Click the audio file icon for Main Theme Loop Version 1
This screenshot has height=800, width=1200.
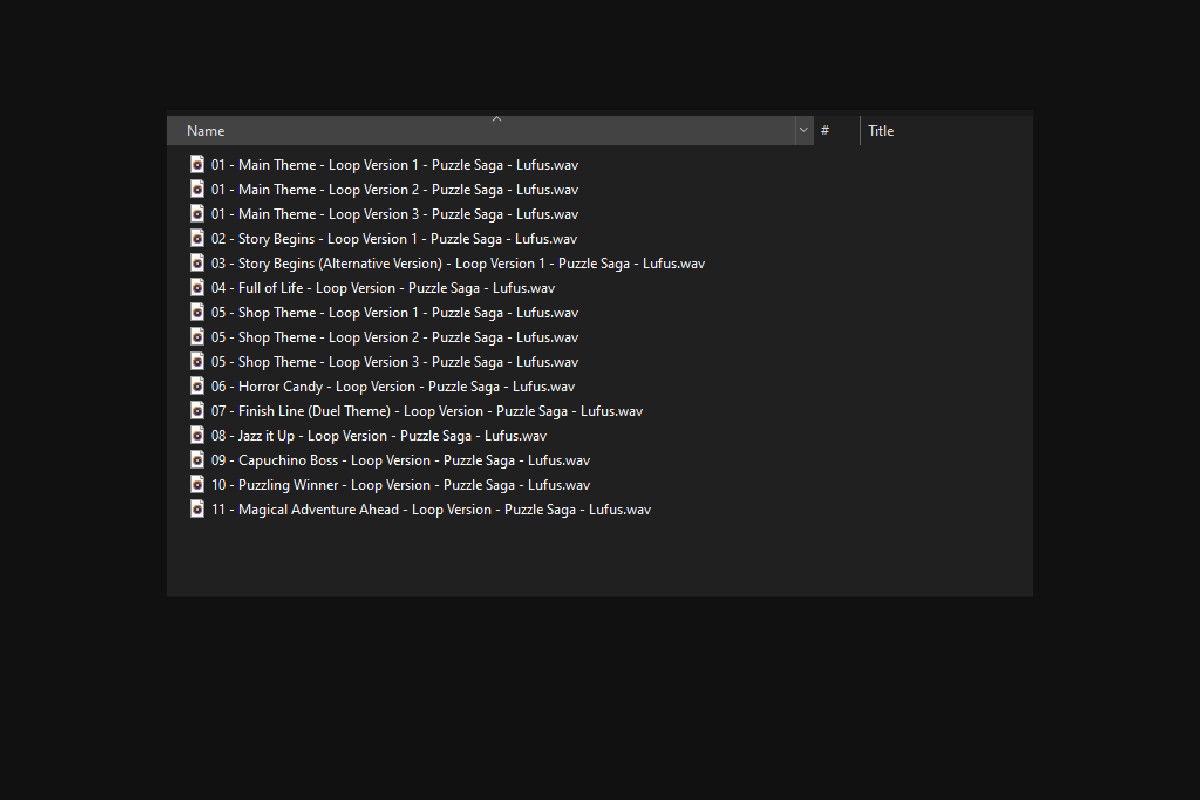[x=198, y=165]
